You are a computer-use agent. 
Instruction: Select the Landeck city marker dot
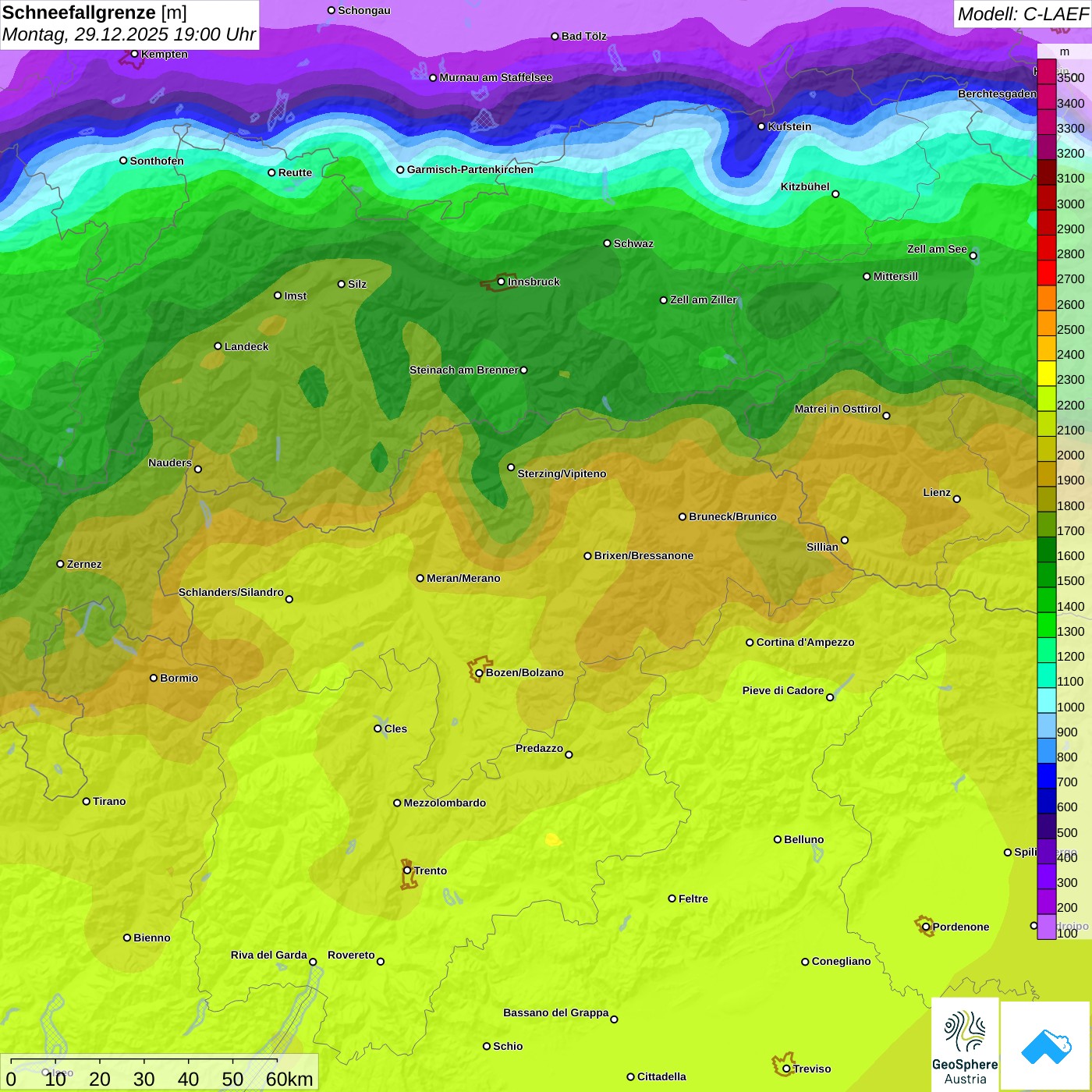point(218,346)
